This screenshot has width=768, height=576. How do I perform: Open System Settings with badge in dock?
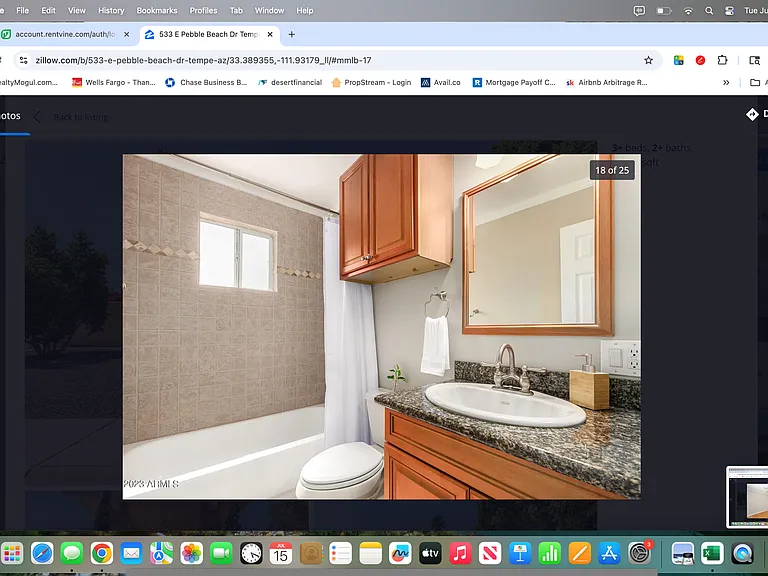639,554
